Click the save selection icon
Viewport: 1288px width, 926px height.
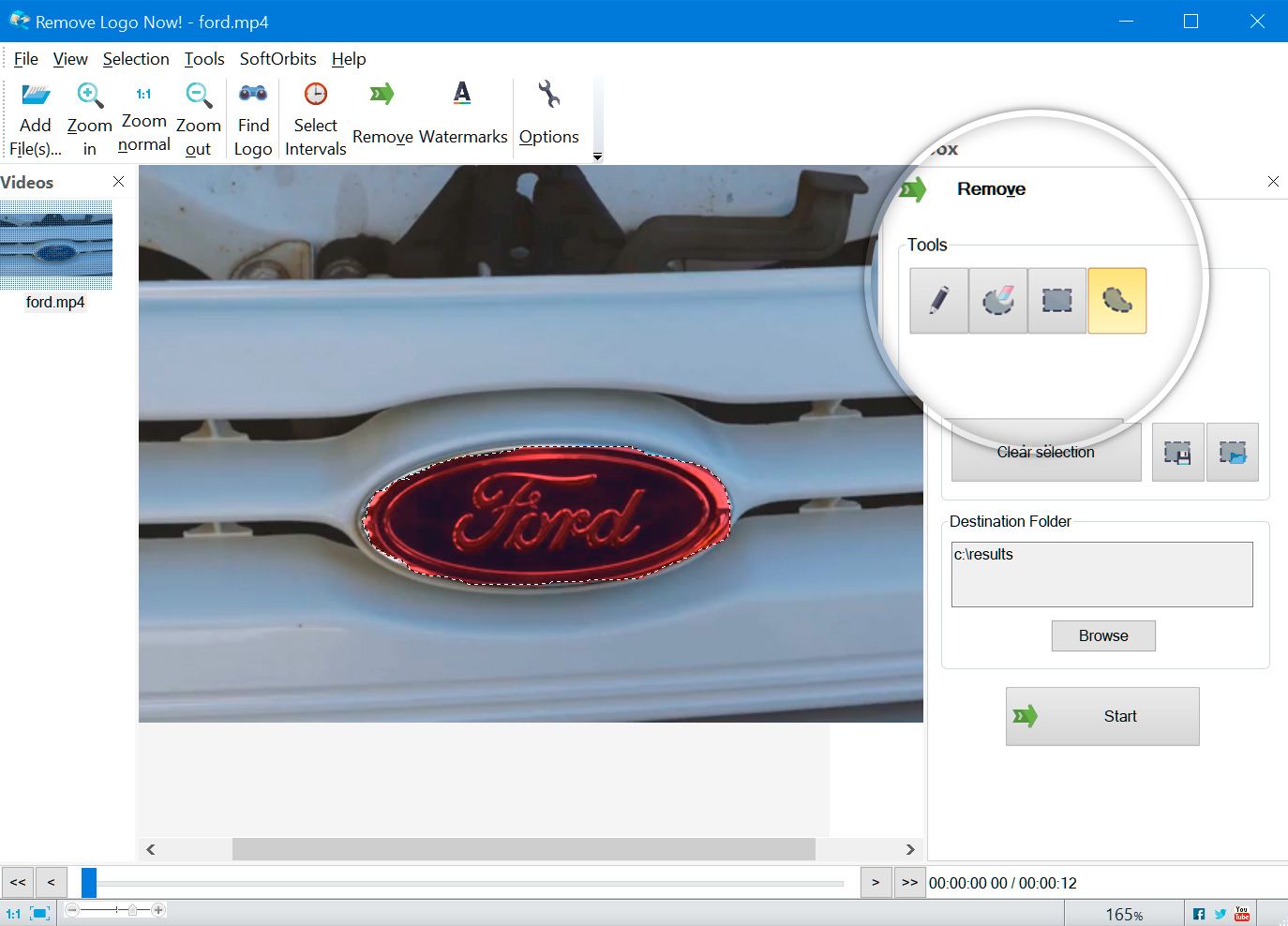click(x=1177, y=453)
